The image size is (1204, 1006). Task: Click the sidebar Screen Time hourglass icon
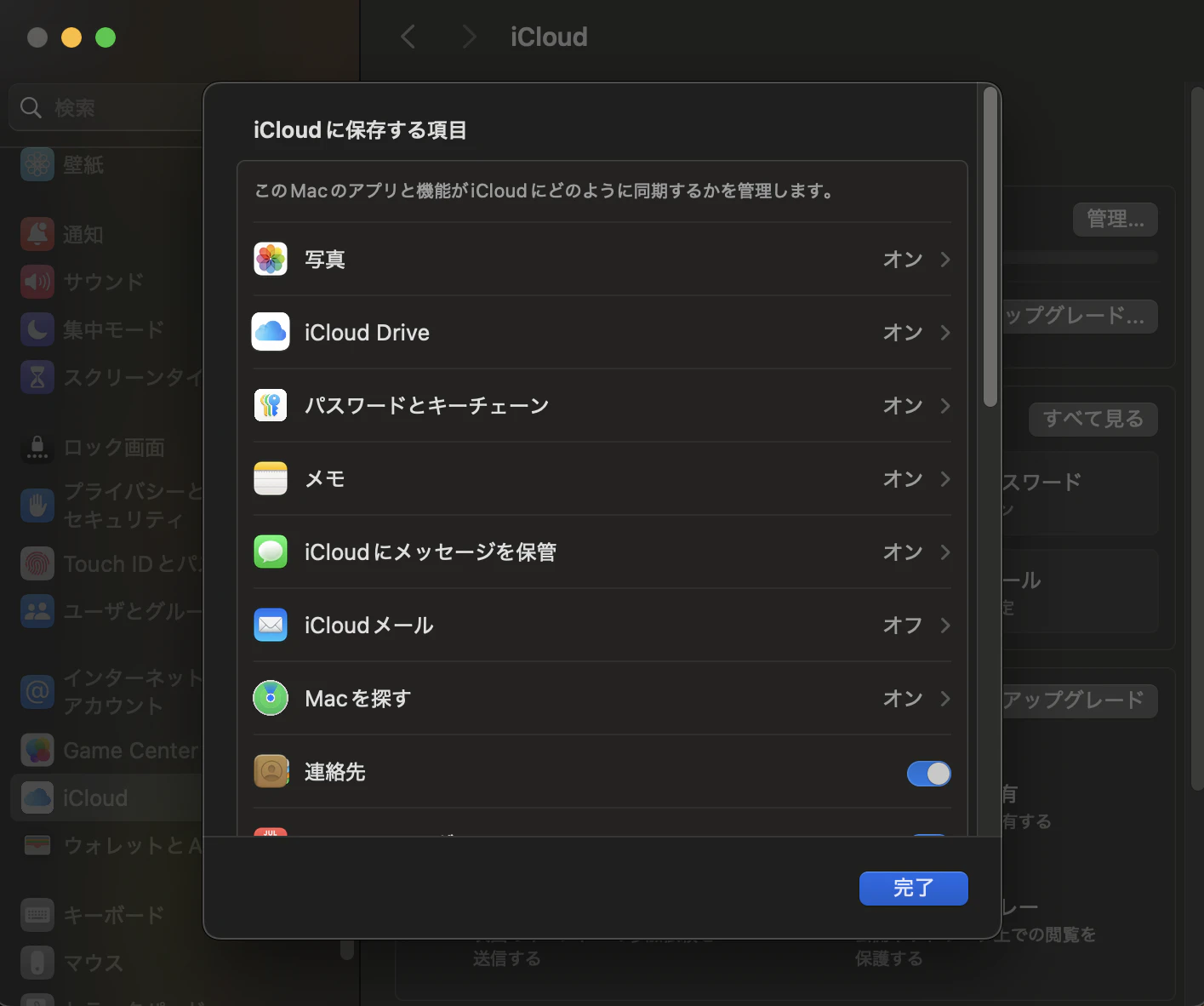coord(37,377)
